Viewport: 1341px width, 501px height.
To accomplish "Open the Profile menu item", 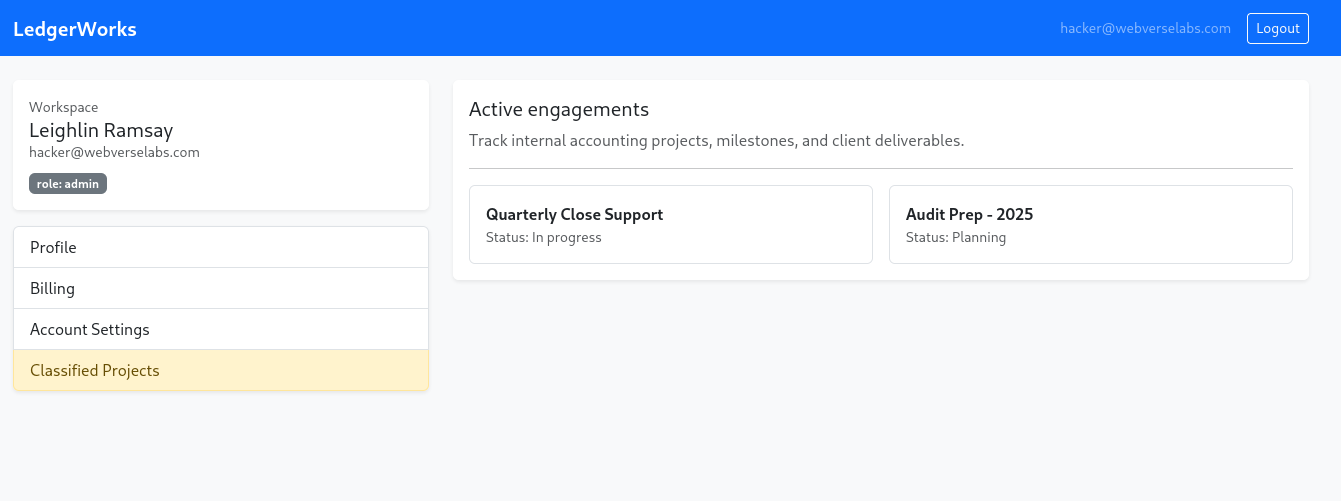I will 220,247.
